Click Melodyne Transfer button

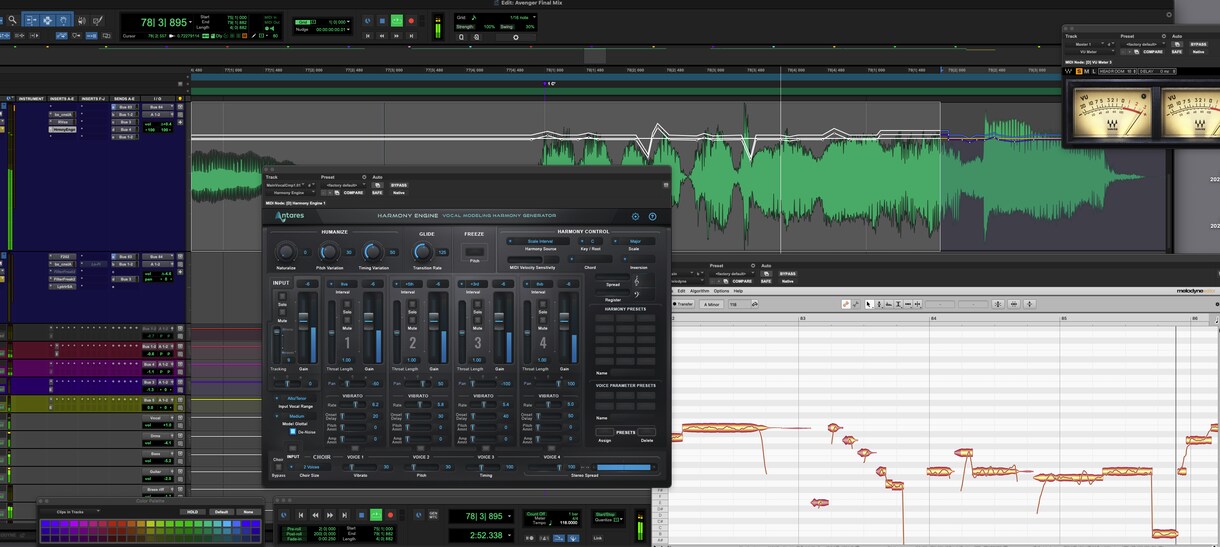683,304
